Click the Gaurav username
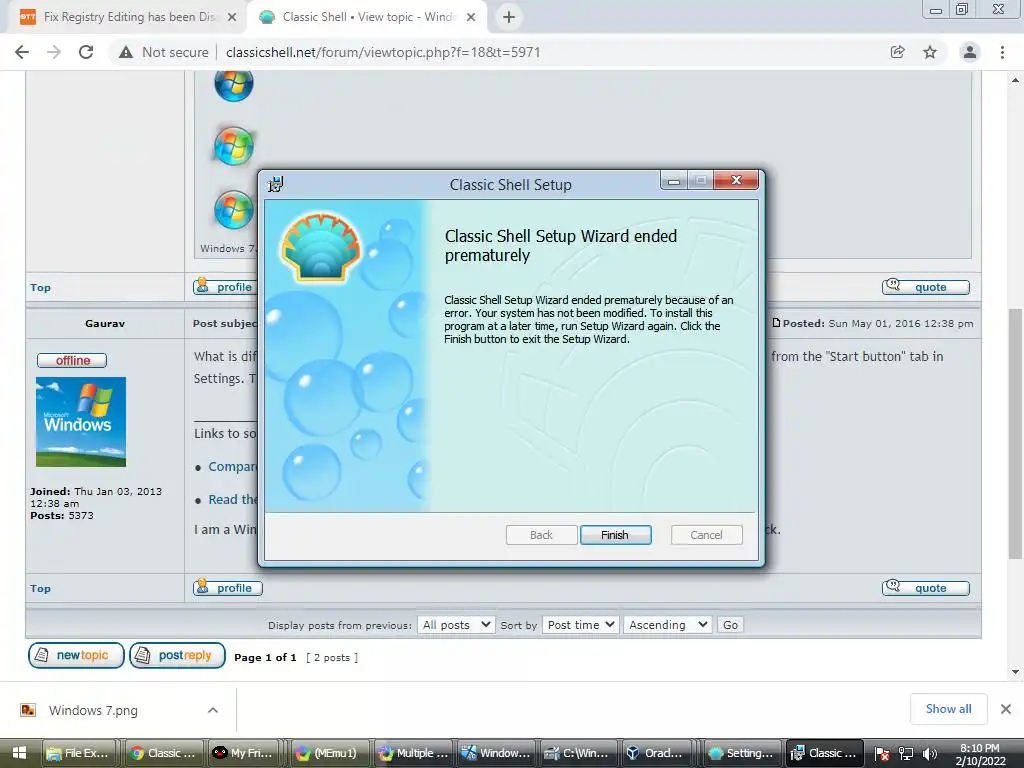The height and width of the screenshot is (768, 1024). coord(104,323)
